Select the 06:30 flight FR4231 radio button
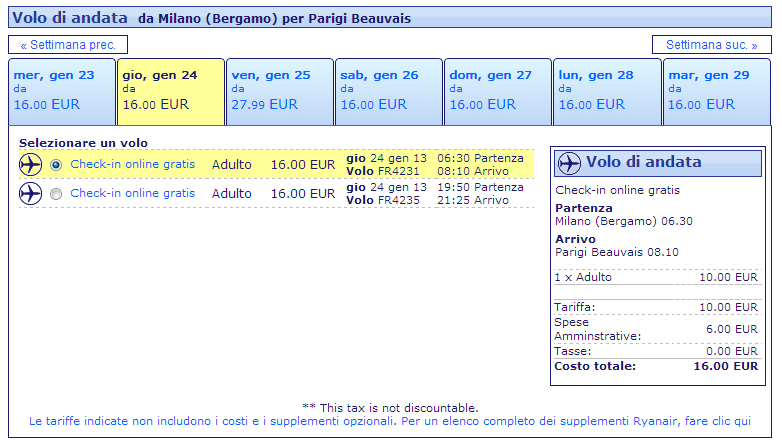 pyautogui.click(x=56, y=165)
